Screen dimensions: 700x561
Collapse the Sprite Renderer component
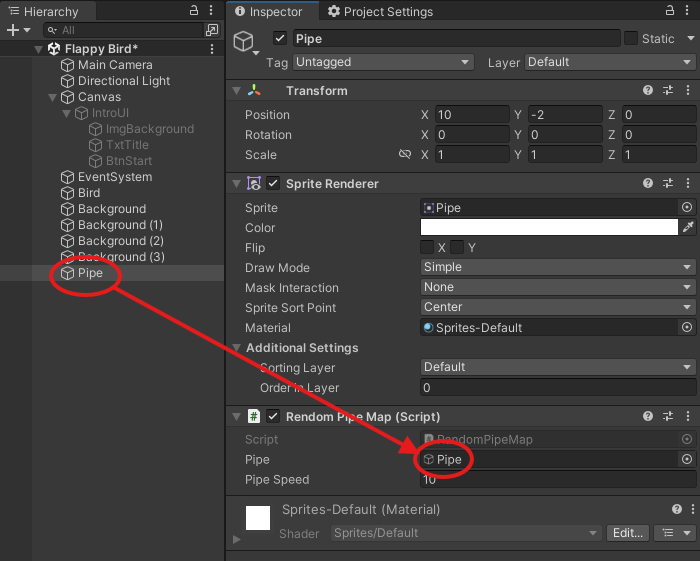(236, 183)
